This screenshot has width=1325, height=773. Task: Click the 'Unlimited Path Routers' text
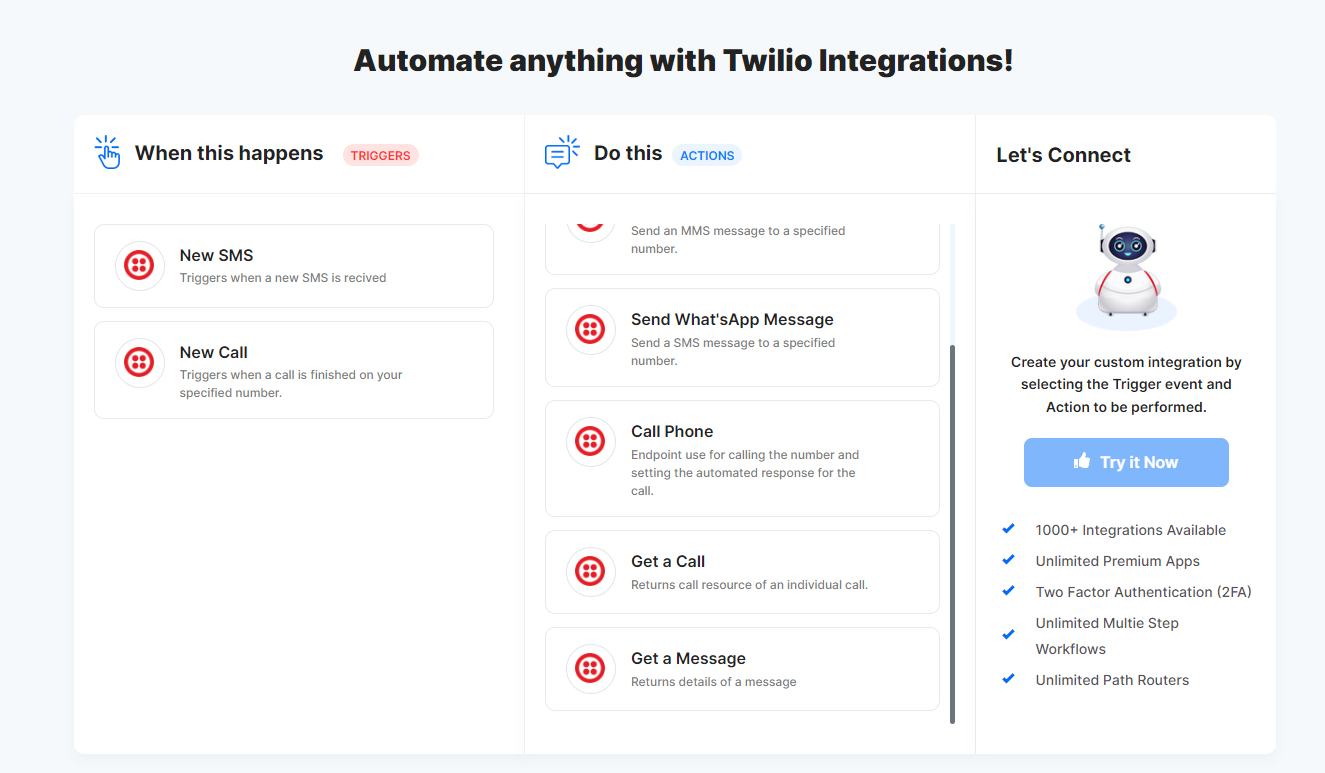click(1113, 680)
